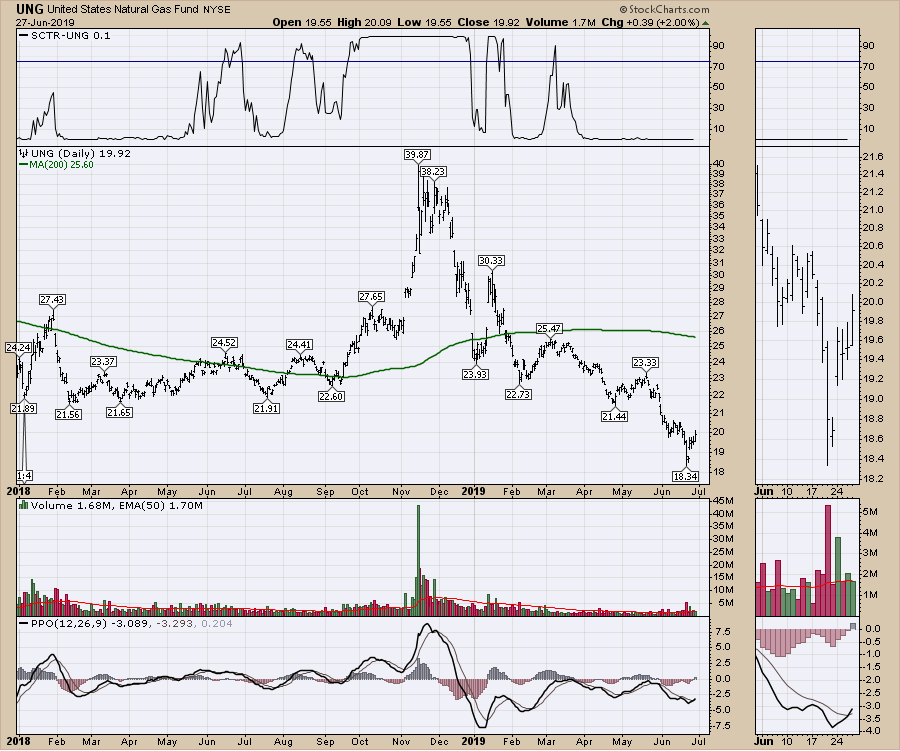The height and width of the screenshot is (751, 900).
Task: Click the United States Natural Gas Fund name
Action: [123, 9]
